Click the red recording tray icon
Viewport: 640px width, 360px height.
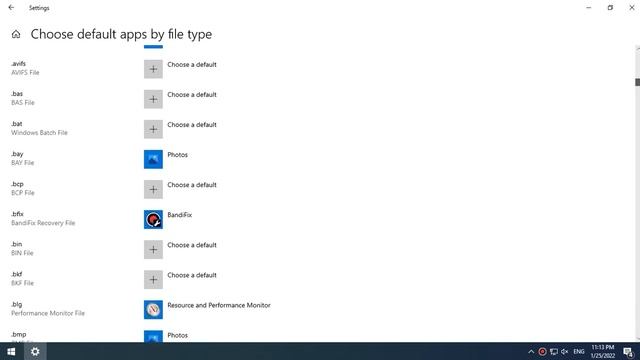pos(542,351)
